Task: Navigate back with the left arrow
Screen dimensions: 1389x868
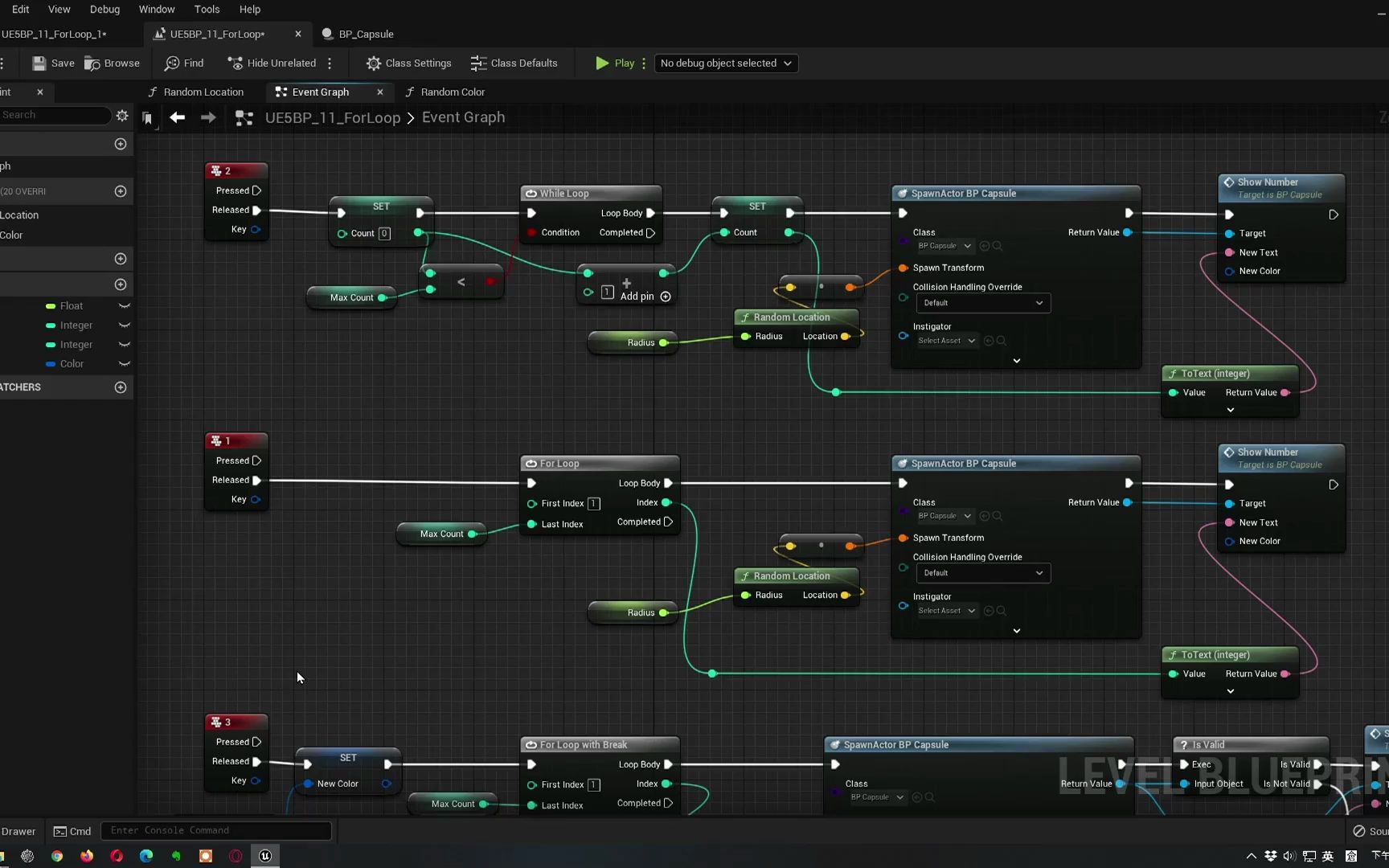Action: (178, 118)
